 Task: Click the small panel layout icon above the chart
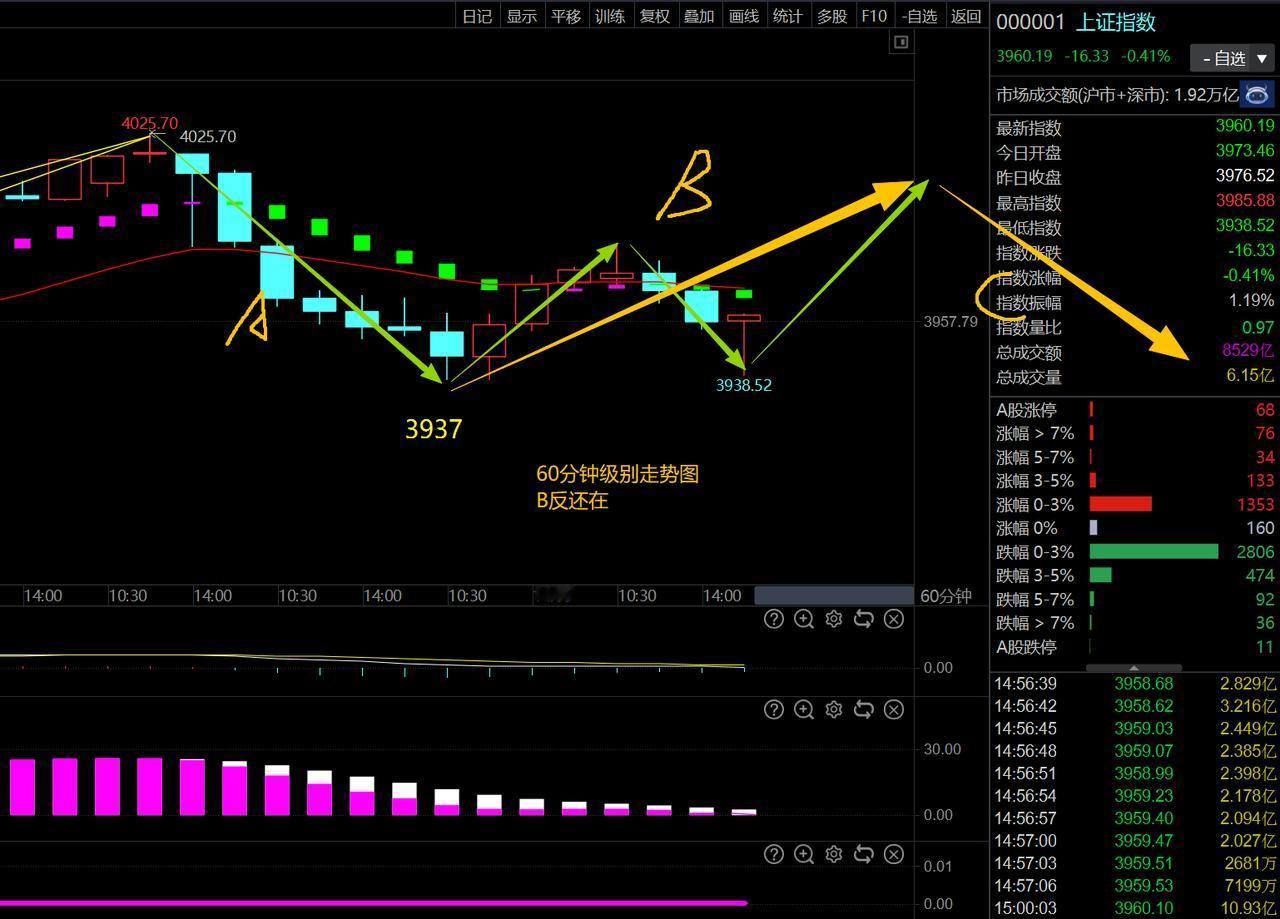pos(901,42)
